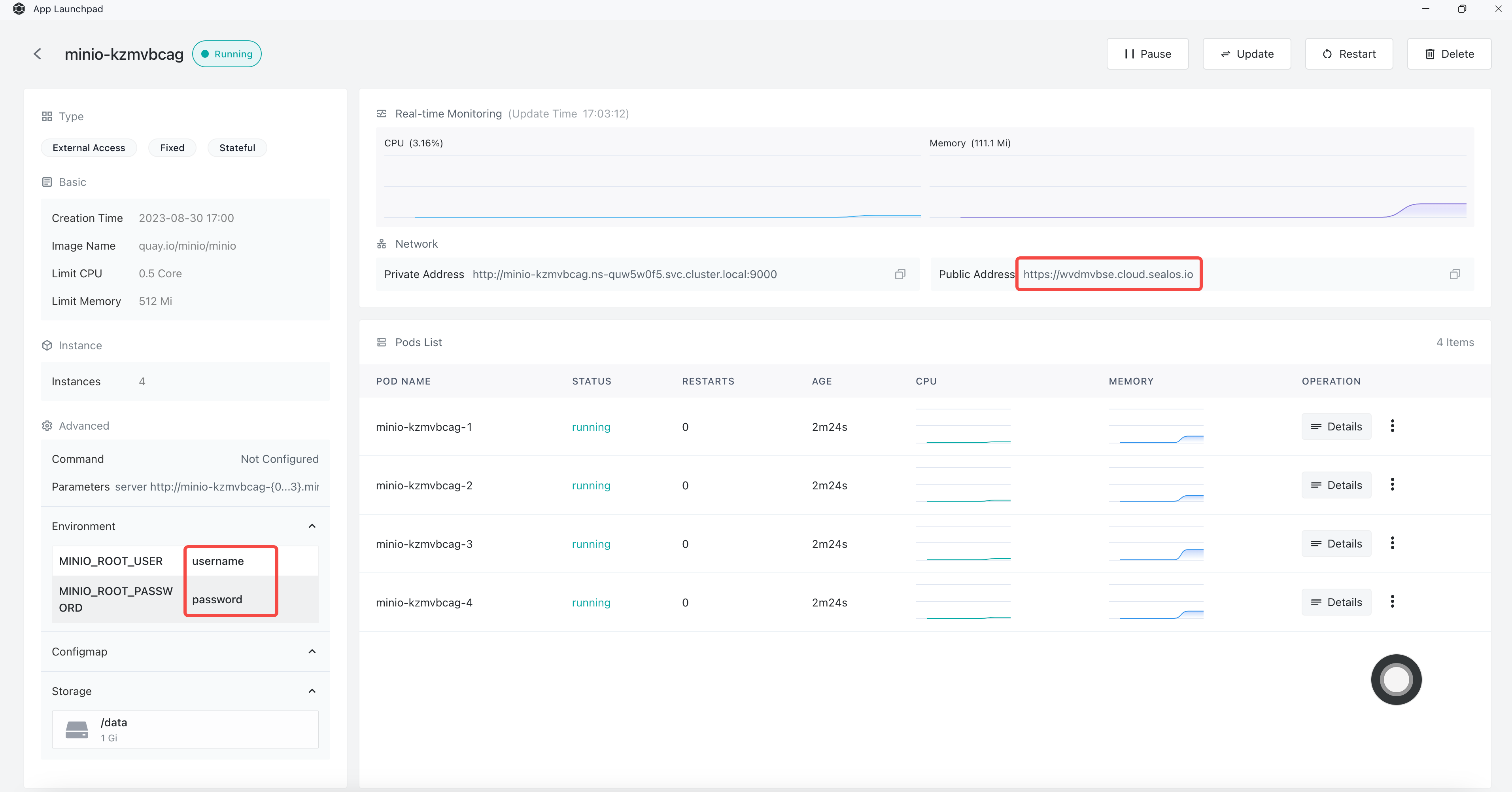Screen dimensions: 1512x792
Task: Click the Real-time Monitoring icon
Action: click(382, 113)
